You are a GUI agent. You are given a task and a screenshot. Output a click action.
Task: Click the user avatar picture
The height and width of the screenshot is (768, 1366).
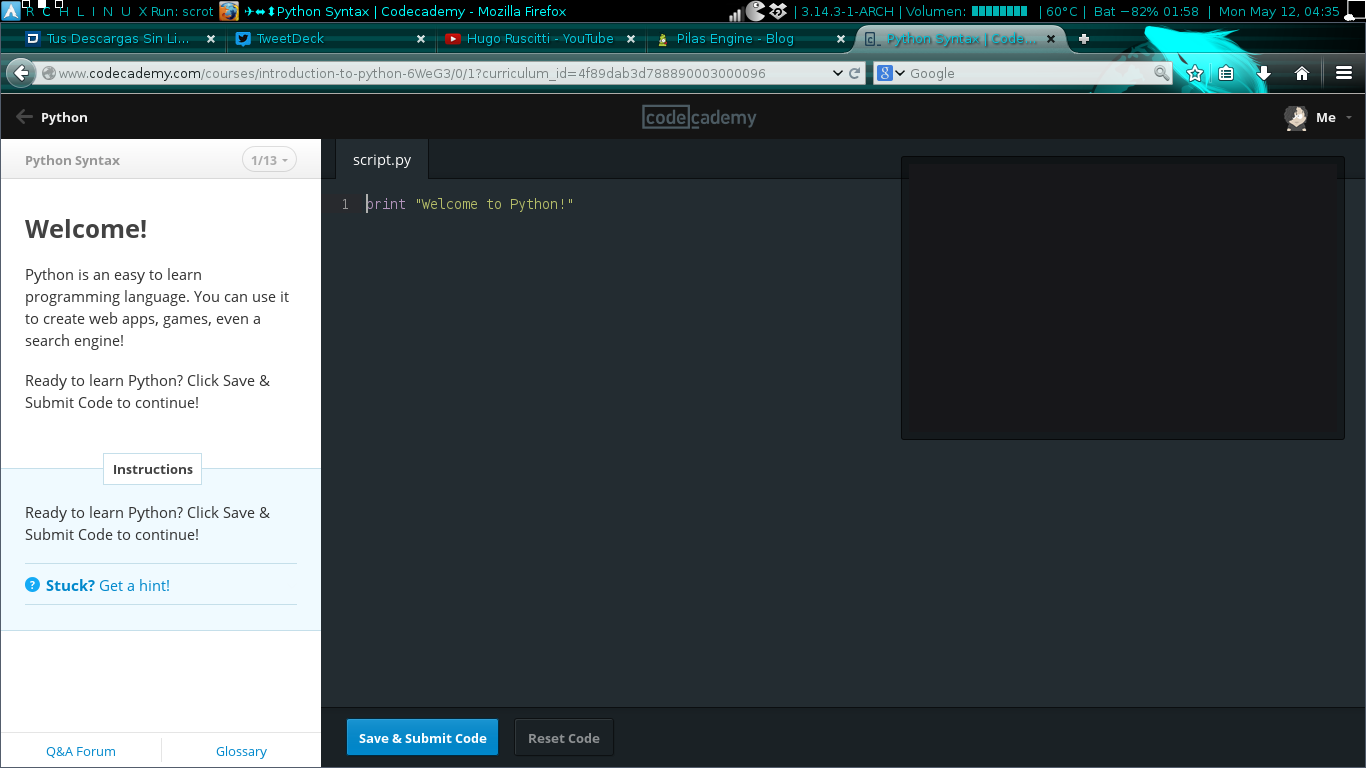[1296, 117]
